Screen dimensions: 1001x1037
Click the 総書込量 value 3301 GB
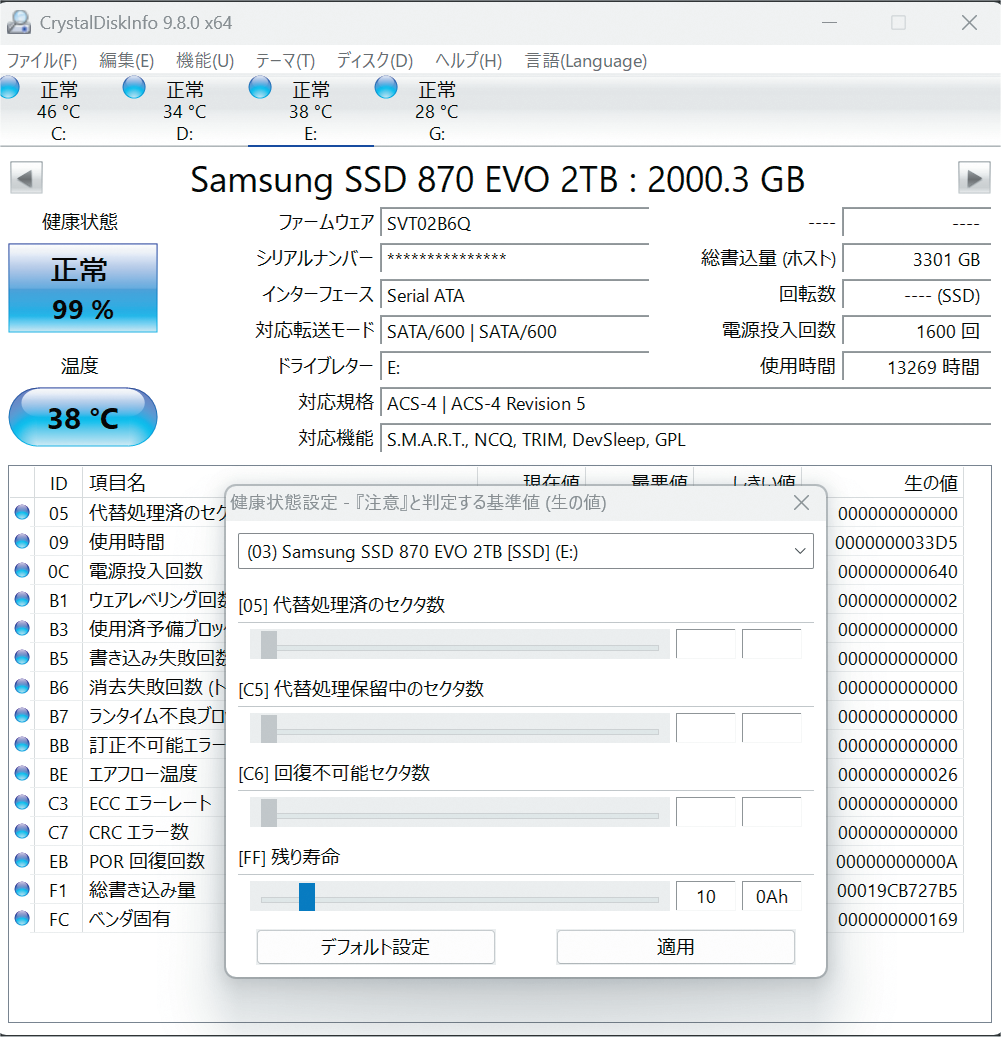917,259
